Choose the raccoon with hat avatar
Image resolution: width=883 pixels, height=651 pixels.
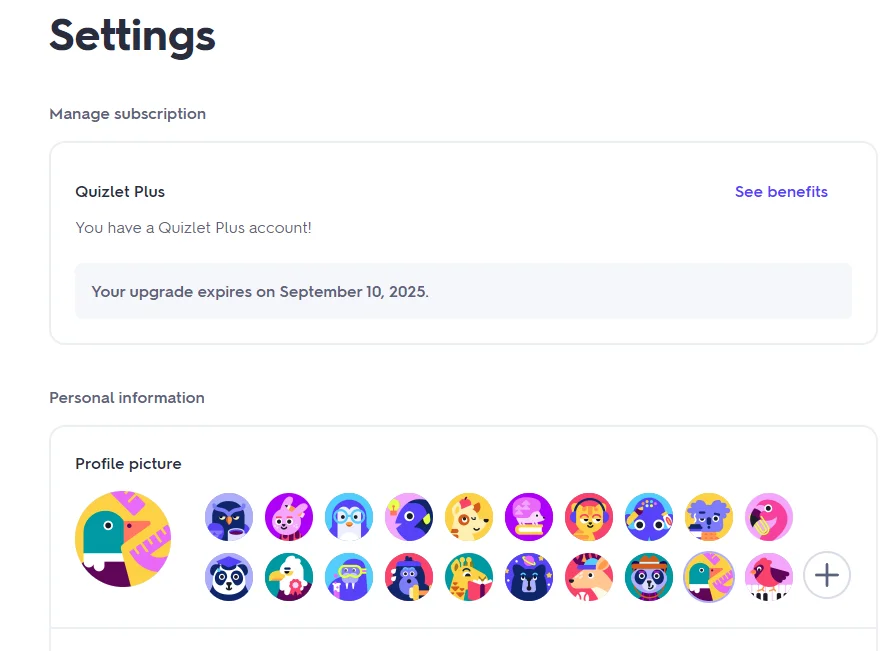(x=649, y=577)
